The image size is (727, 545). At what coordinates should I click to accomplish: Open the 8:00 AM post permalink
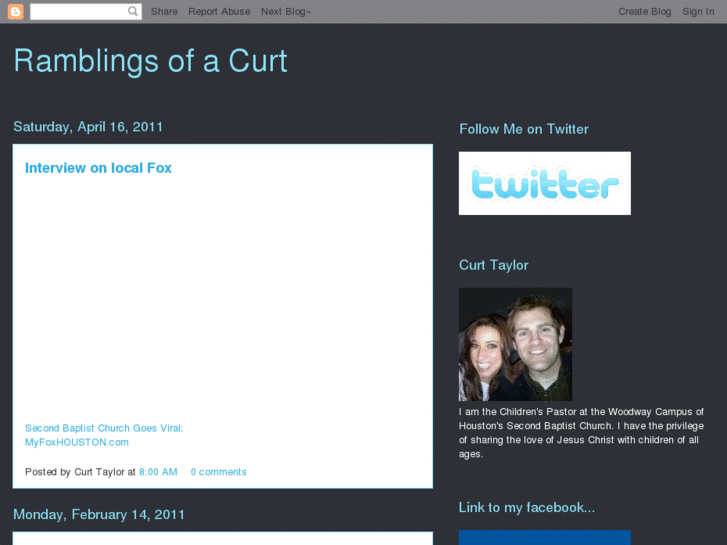tap(158, 472)
